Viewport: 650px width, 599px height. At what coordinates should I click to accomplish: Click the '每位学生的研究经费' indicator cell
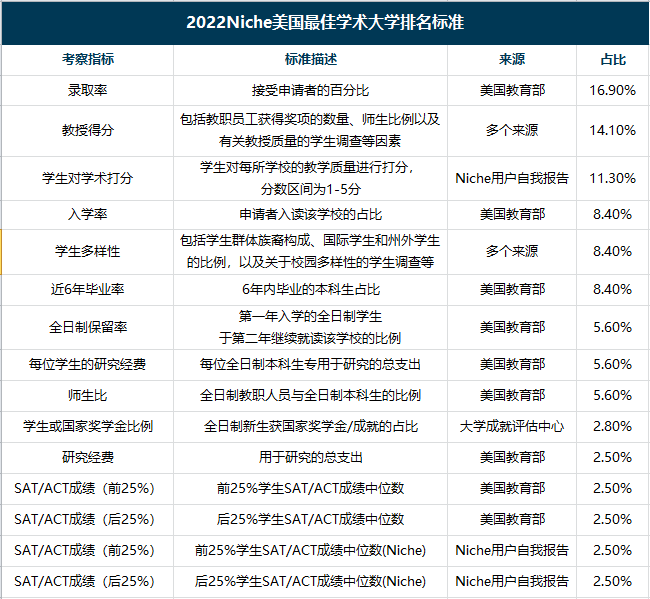click(87, 364)
